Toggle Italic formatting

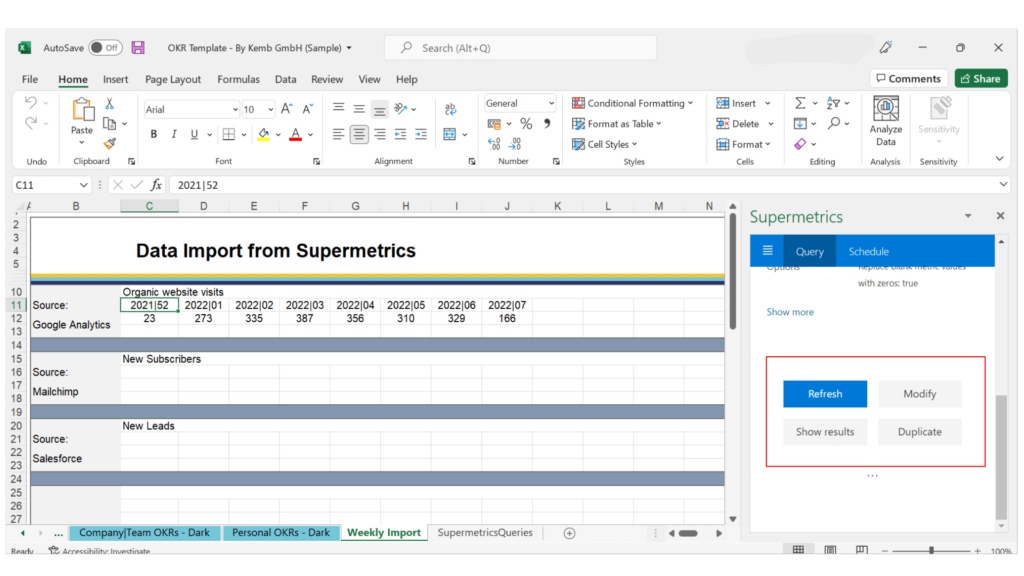(174, 134)
